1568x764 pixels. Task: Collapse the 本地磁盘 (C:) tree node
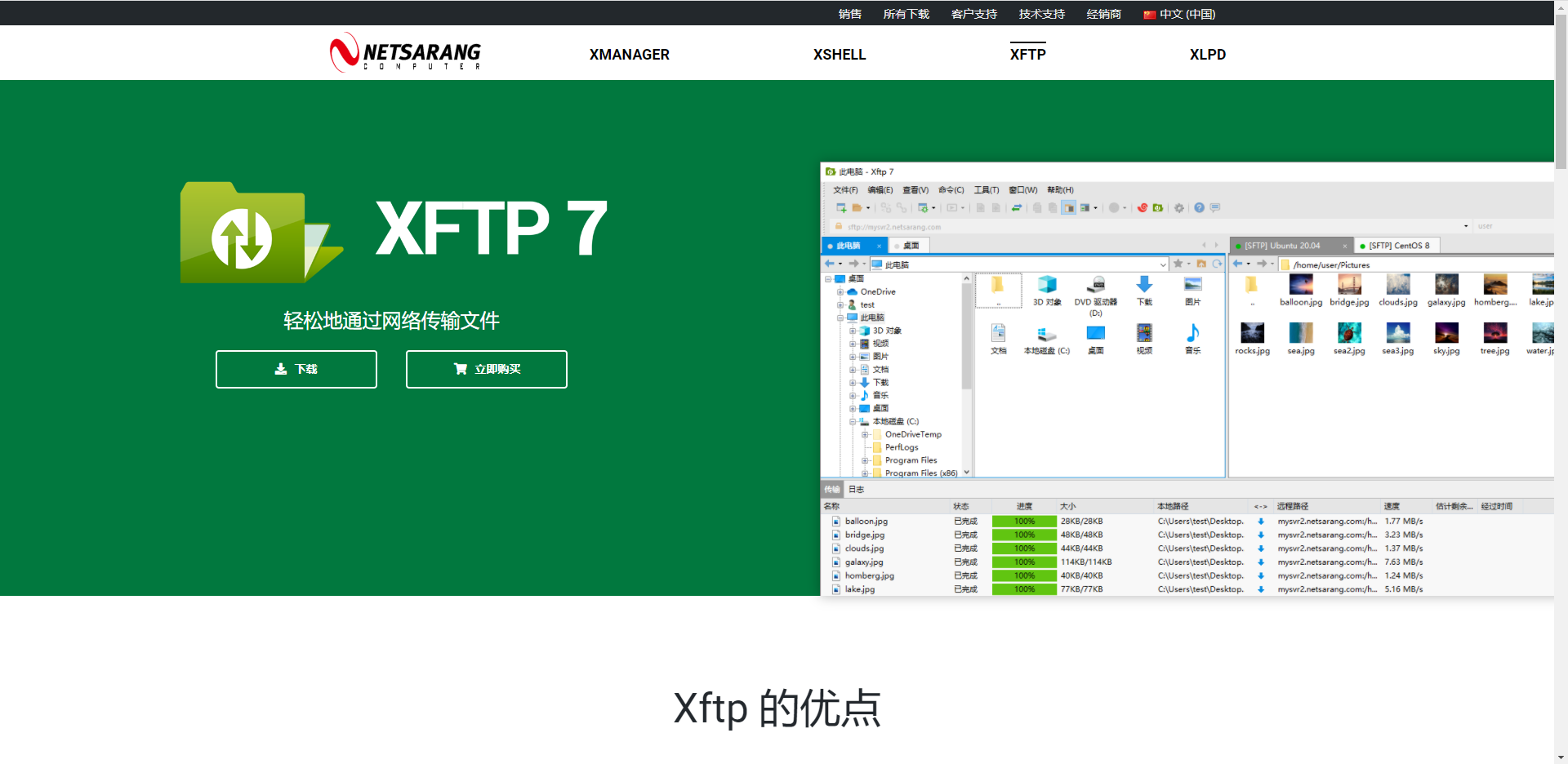853,422
